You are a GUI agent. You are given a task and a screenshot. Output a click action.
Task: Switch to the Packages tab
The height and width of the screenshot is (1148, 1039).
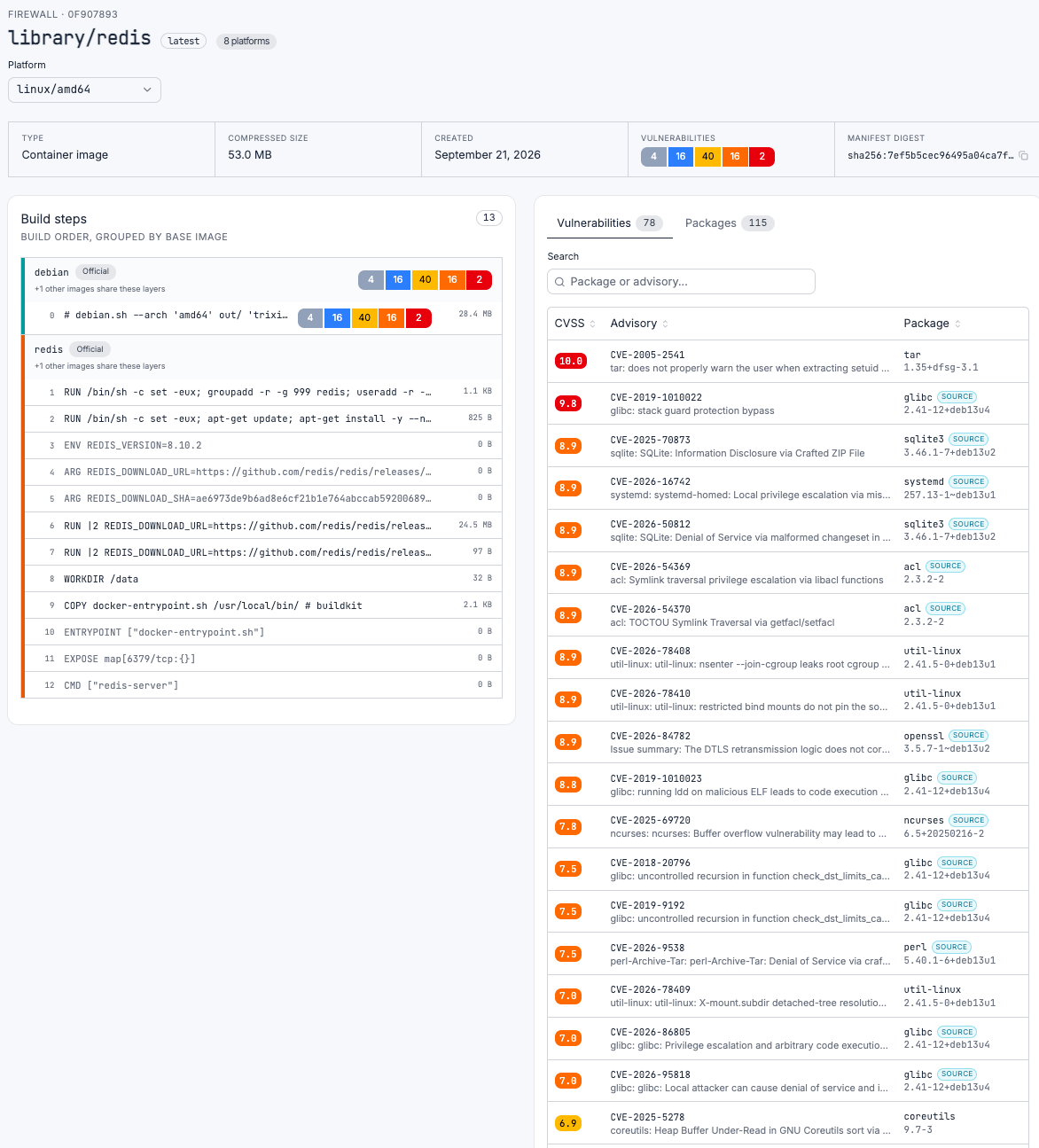pyautogui.click(x=730, y=223)
